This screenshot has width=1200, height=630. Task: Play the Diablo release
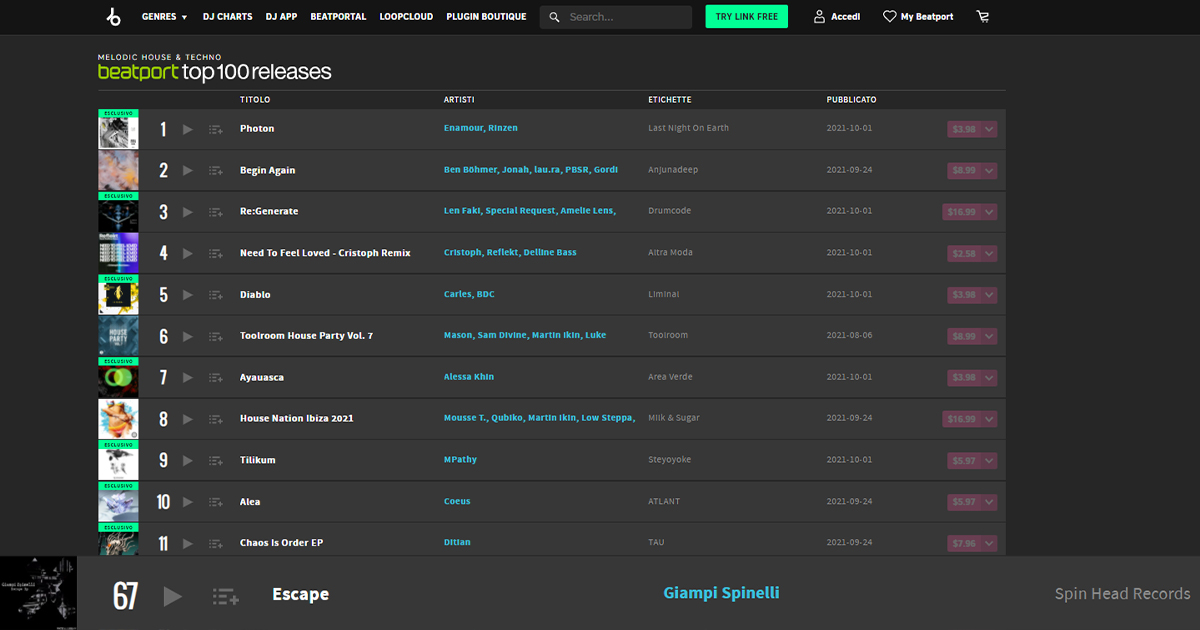pos(188,295)
